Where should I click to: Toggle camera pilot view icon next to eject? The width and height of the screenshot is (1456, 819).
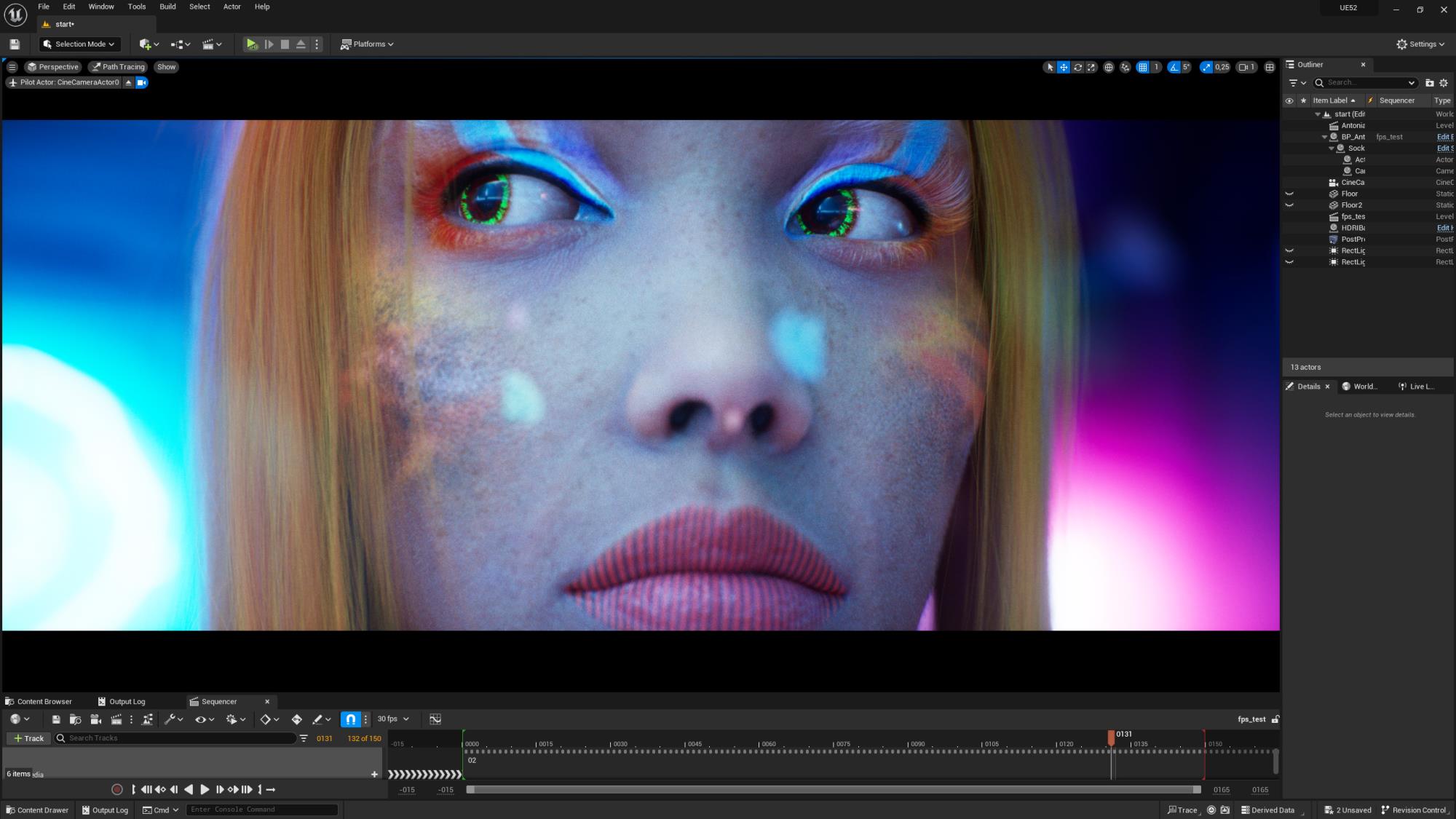(142, 82)
